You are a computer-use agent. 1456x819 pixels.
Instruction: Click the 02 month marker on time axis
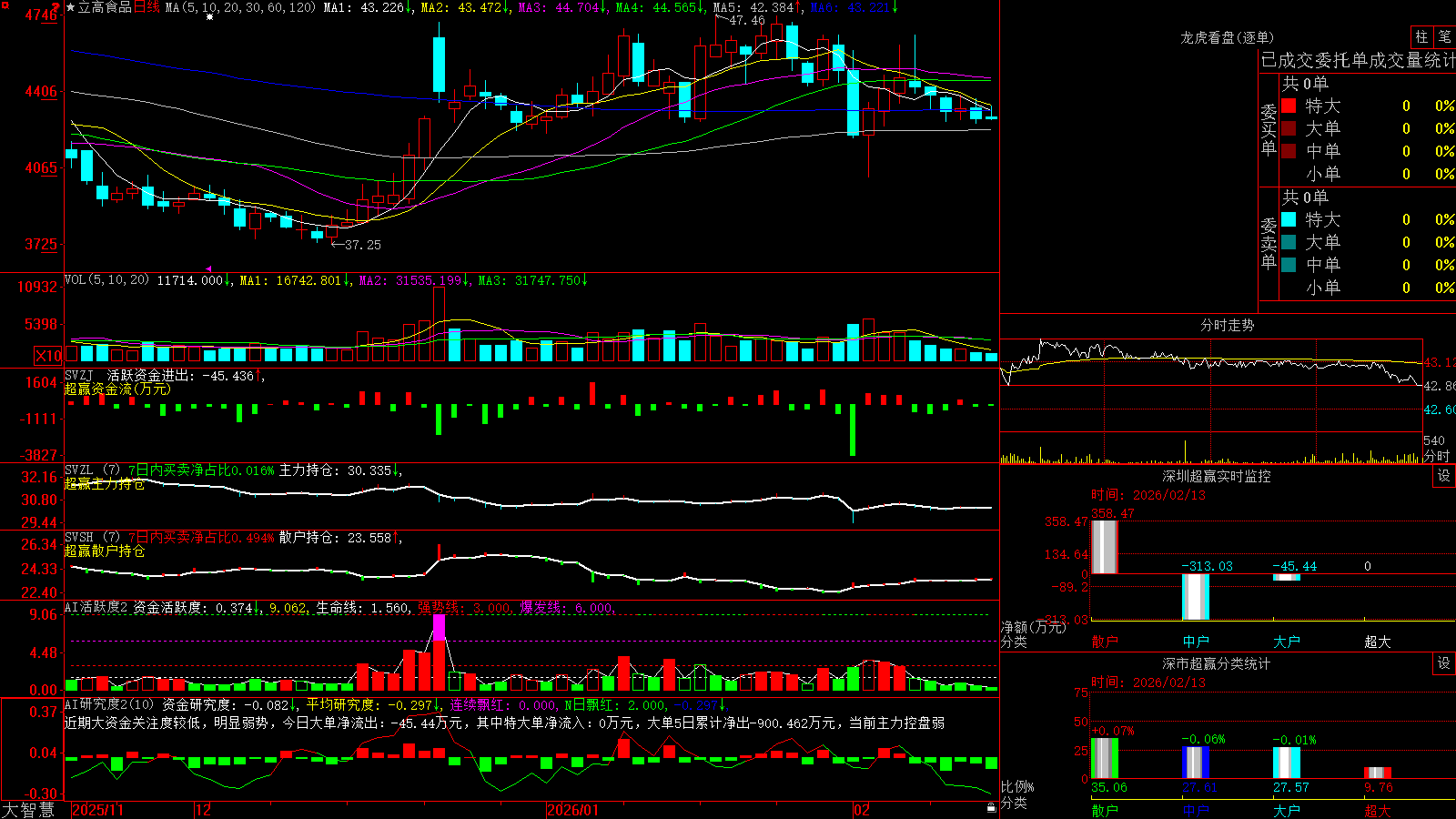(862, 810)
